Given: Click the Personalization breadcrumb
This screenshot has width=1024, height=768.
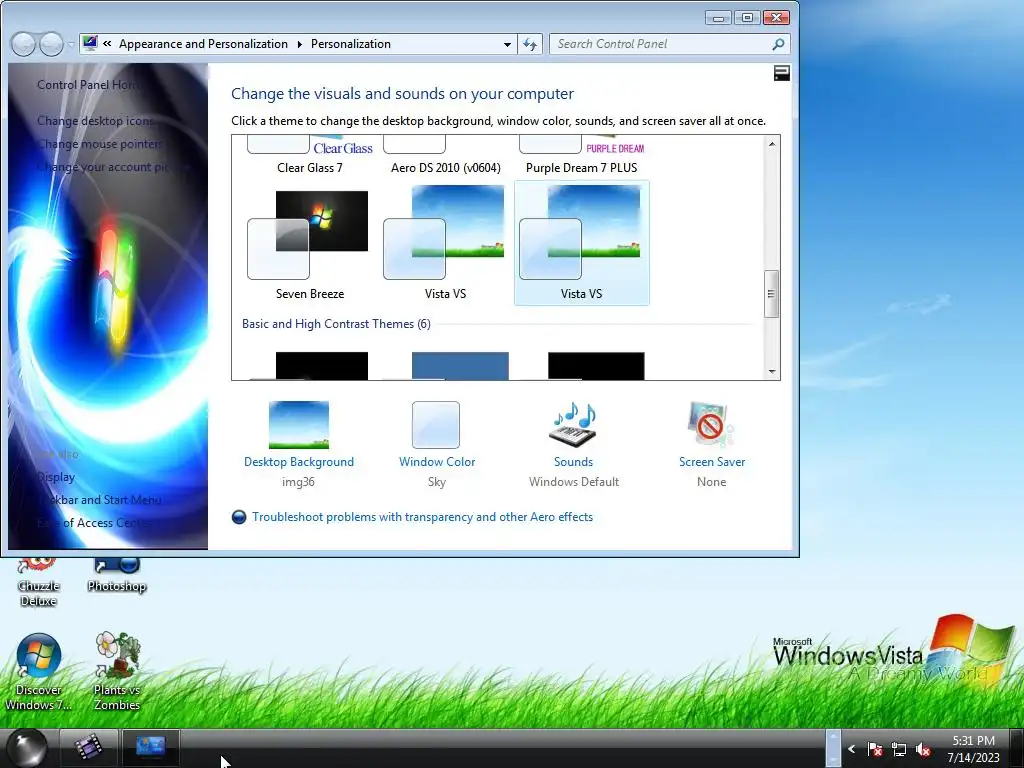Looking at the screenshot, I should (x=351, y=44).
